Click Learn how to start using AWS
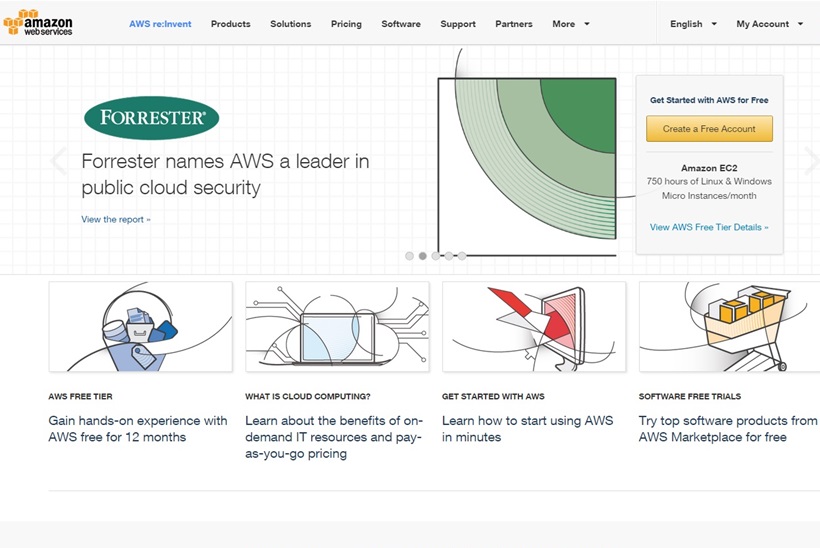Screen dimensions: 820x548 (527, 429)
